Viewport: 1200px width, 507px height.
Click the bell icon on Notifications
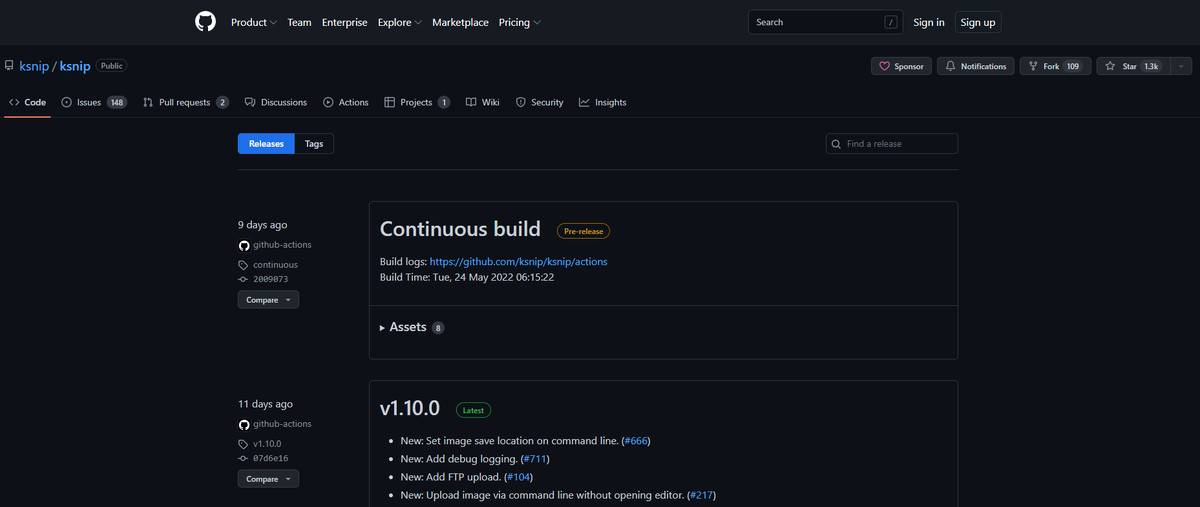pyautogui.click(x=950, y=66)
